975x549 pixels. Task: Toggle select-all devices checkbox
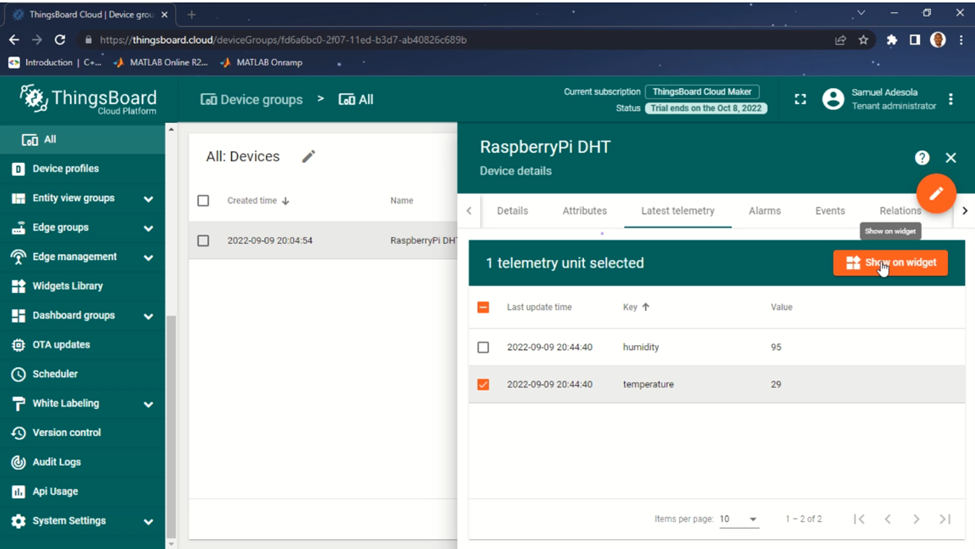click(203, 201)
